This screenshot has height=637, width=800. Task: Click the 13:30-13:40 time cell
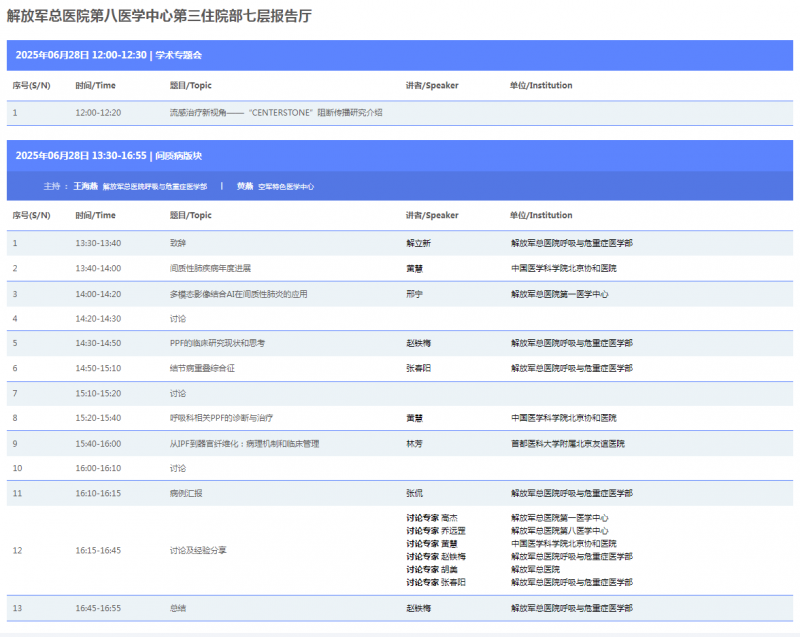(98, 243)
